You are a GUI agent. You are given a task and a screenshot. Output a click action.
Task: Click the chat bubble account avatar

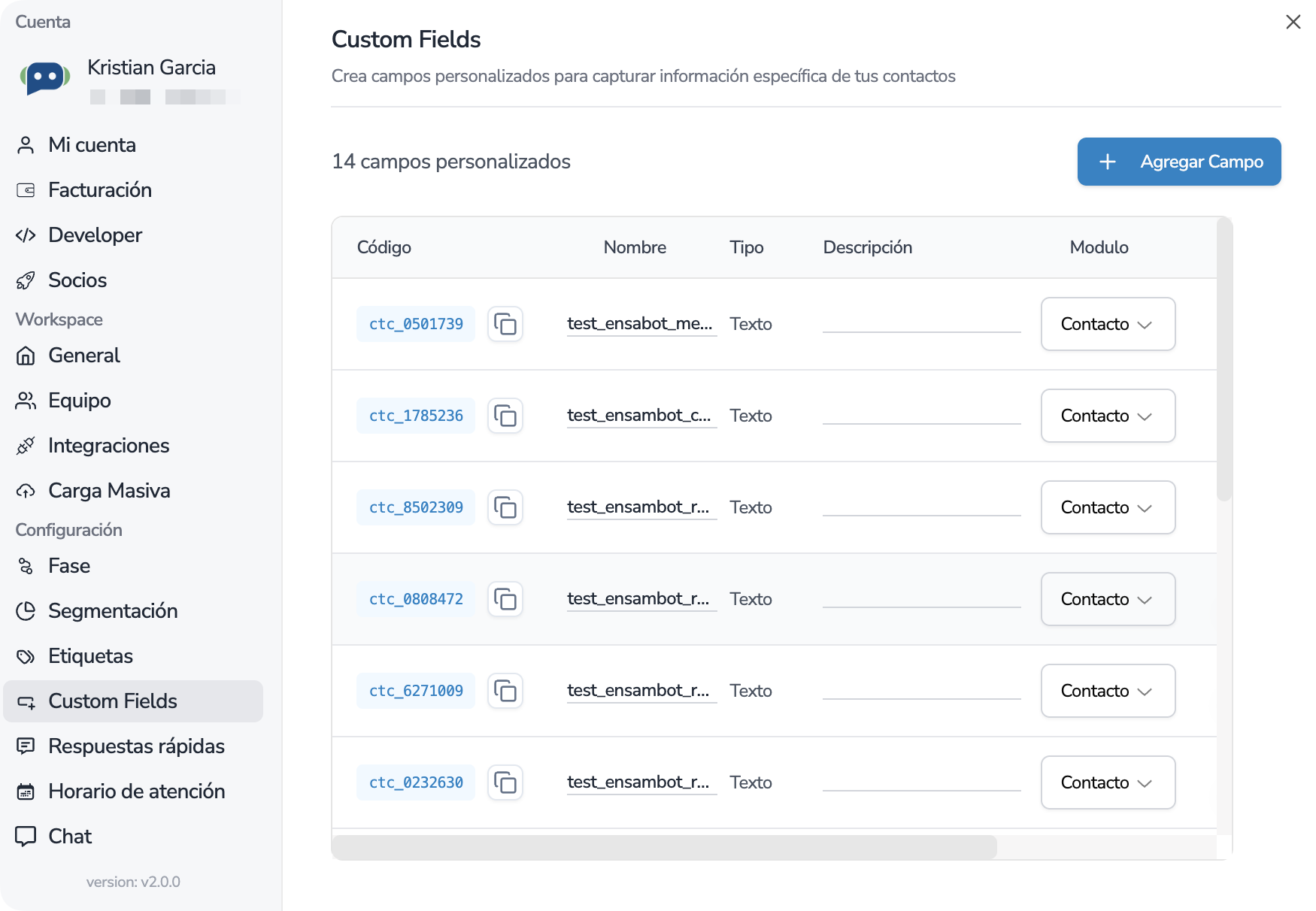(x=45, y=77)
